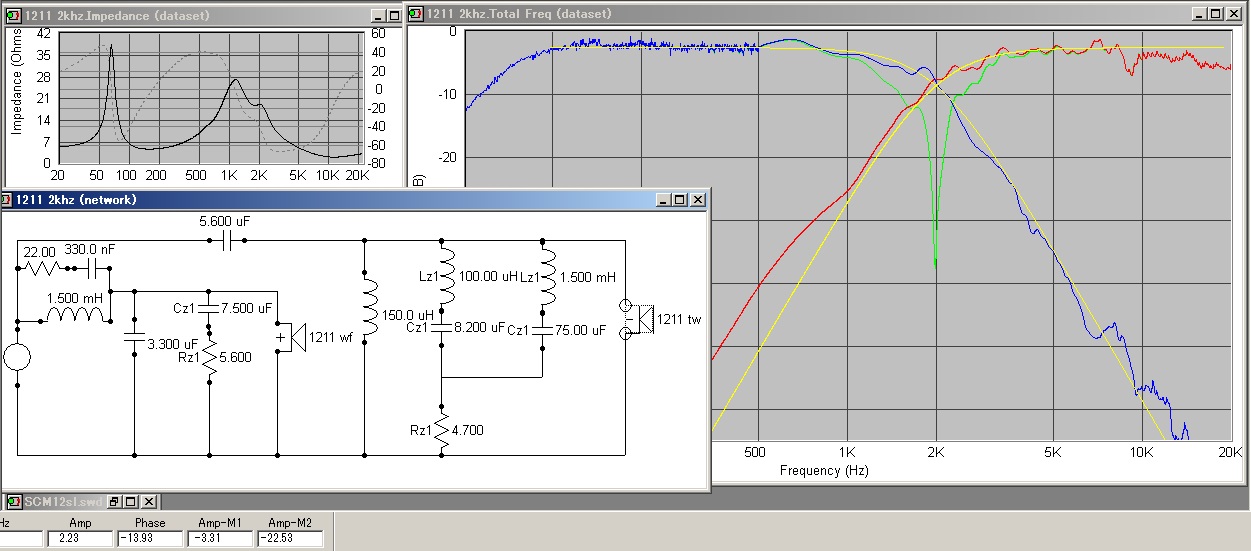Select the Cz1 8.200 uF capacitor symbol

pyautogui.click(x=442, y=329)
